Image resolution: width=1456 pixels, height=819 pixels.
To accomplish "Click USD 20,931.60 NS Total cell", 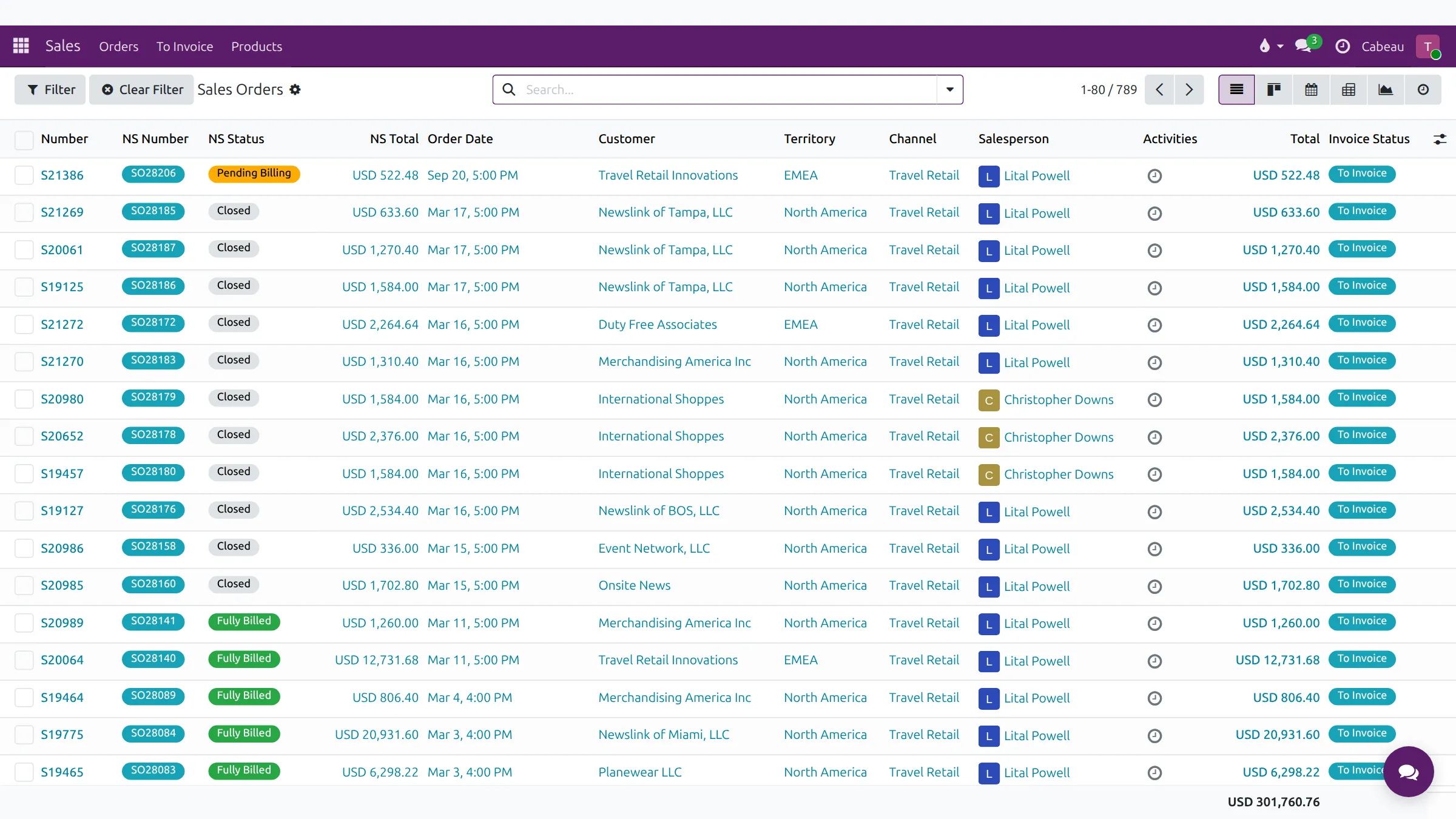I will (377, 735).
